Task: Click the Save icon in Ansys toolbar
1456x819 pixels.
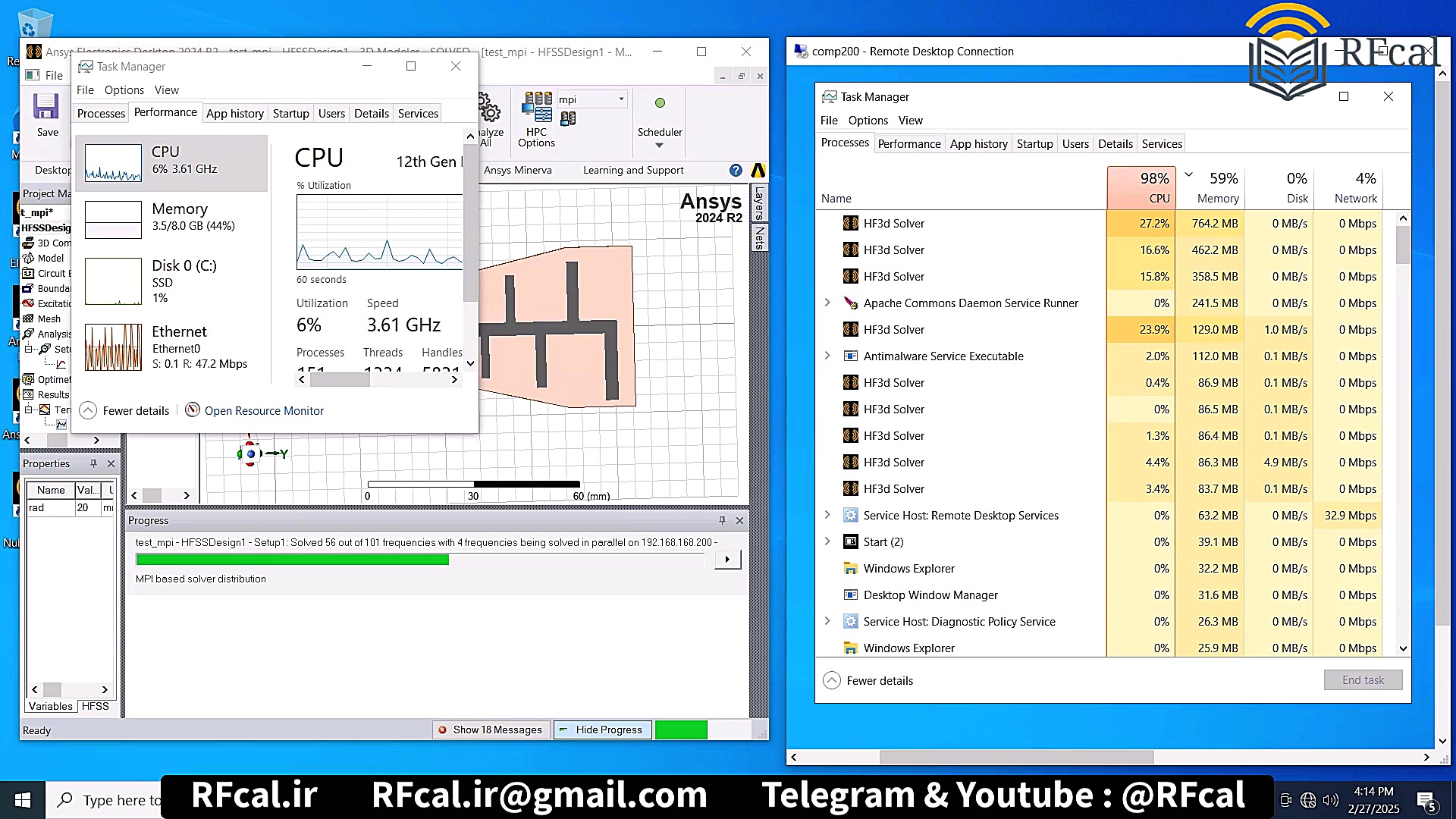Action: [x=46, y=114]
